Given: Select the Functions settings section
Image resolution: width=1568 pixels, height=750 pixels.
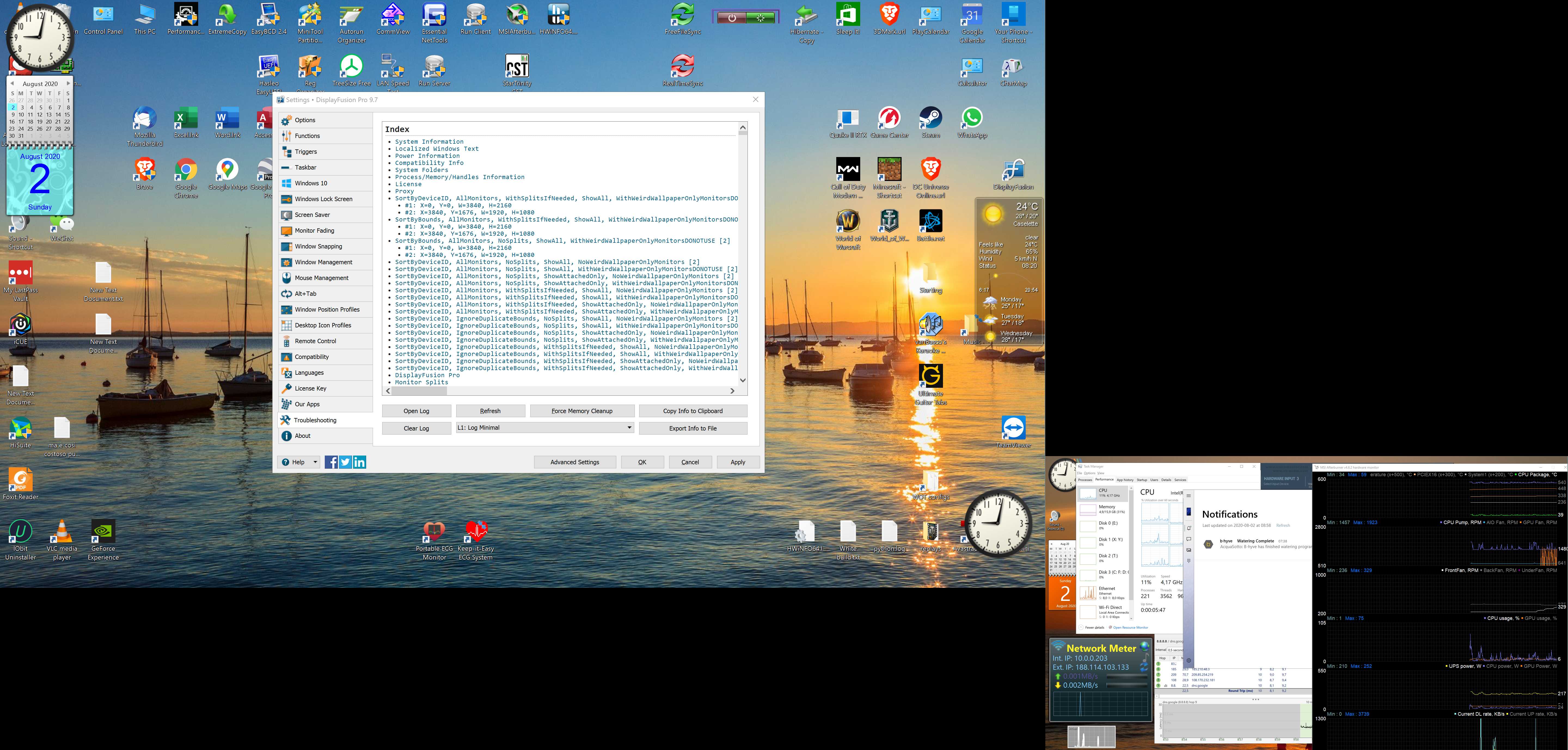Looking at the screenshot, I should [307, 136].
